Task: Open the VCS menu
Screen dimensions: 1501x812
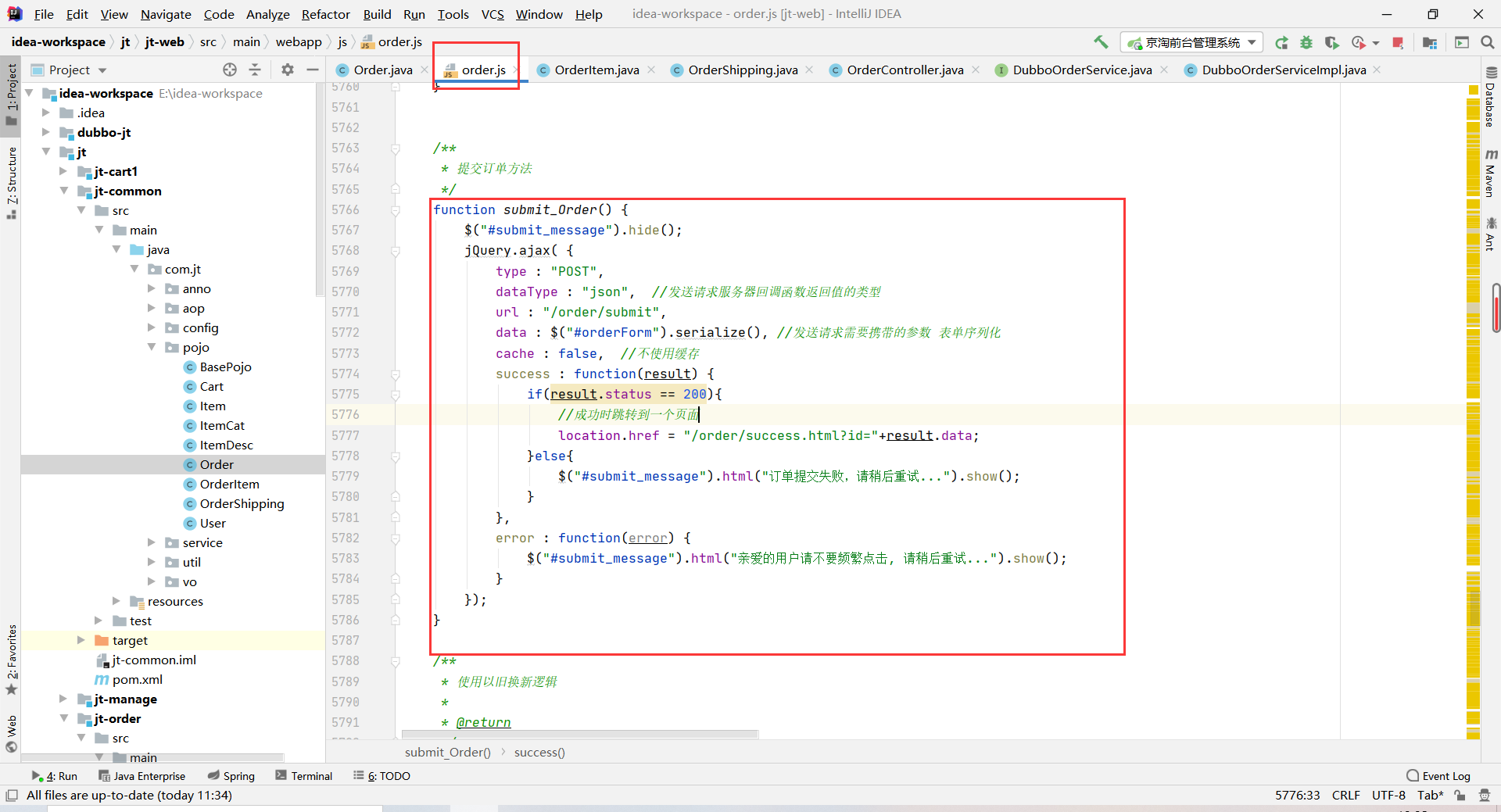Action: coord(493,14)
